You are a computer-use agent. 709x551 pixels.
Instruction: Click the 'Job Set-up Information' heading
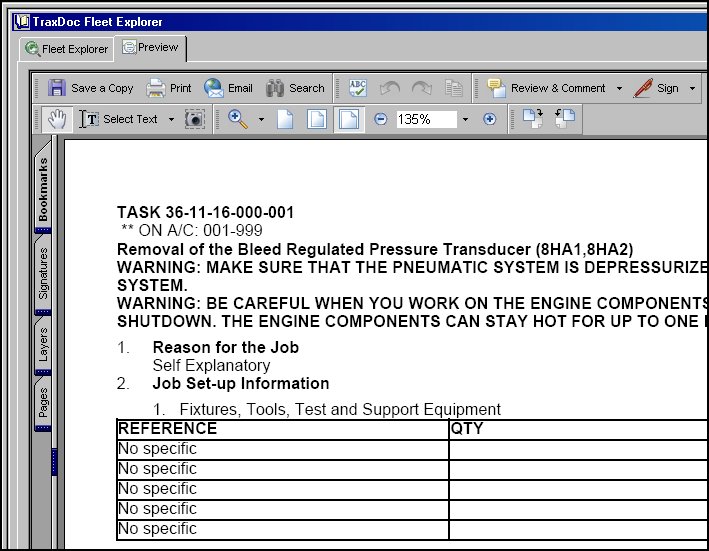point(241,383)
